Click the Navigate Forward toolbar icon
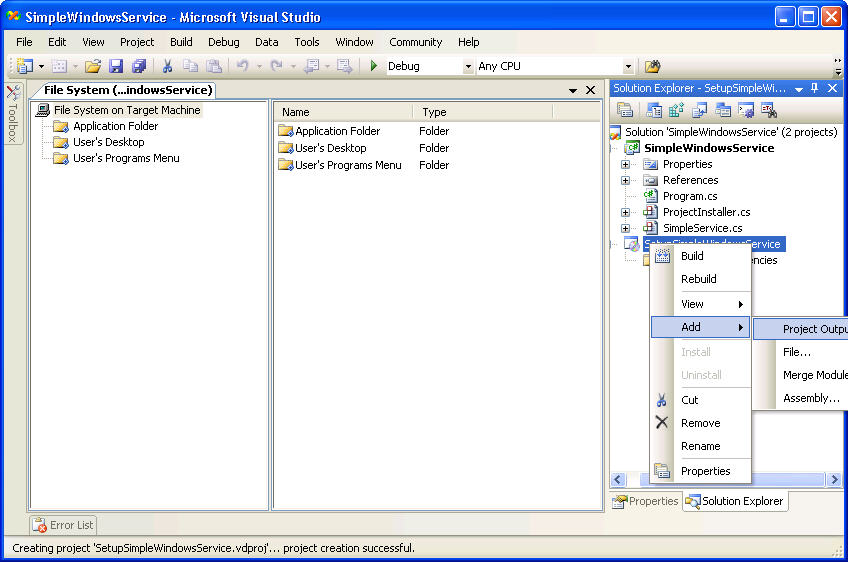The image size is (848, 562). coord(344,66)
